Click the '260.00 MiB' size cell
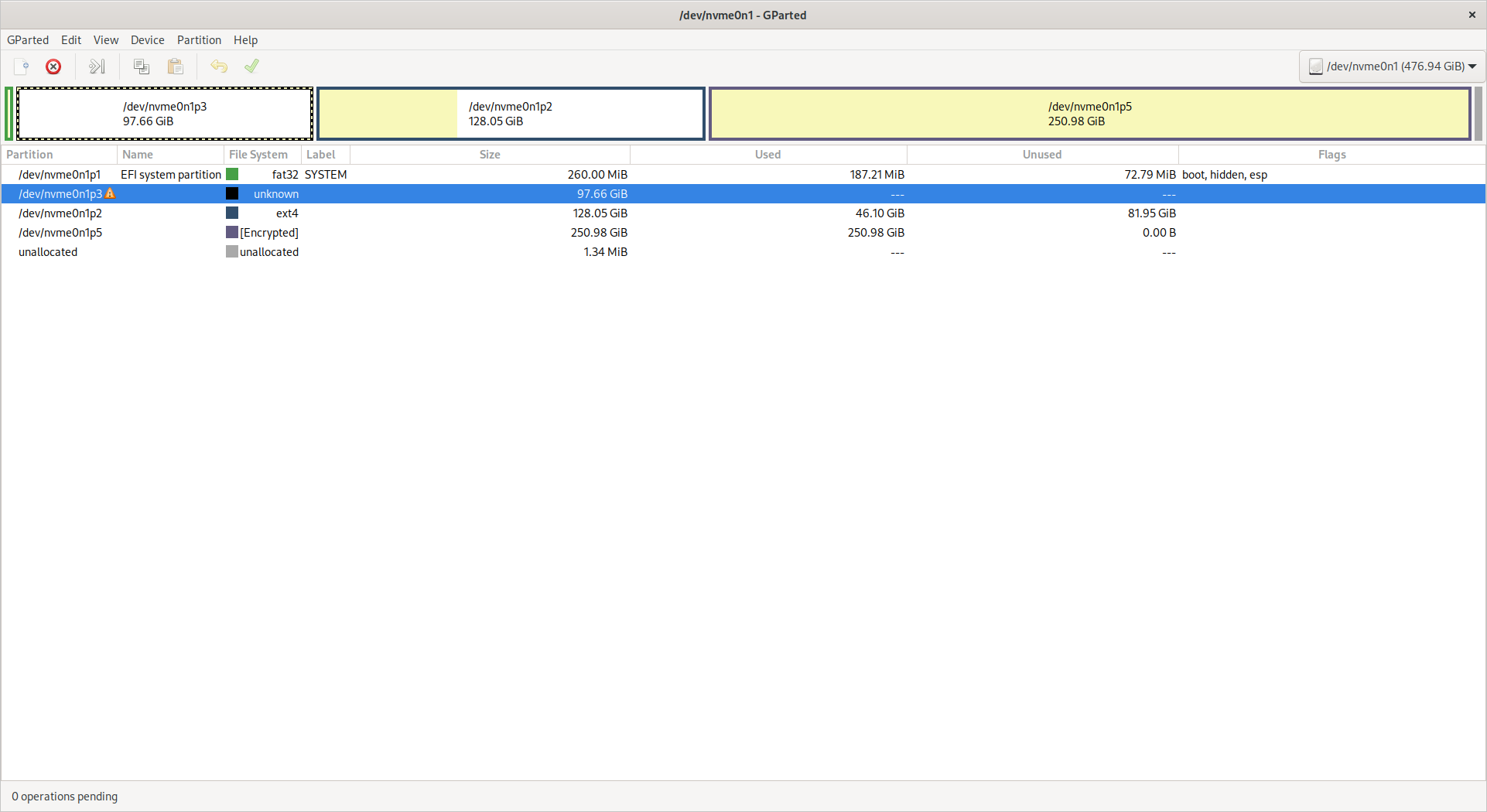The height and width of the screenshot is (812, 1487). point(597,175)
